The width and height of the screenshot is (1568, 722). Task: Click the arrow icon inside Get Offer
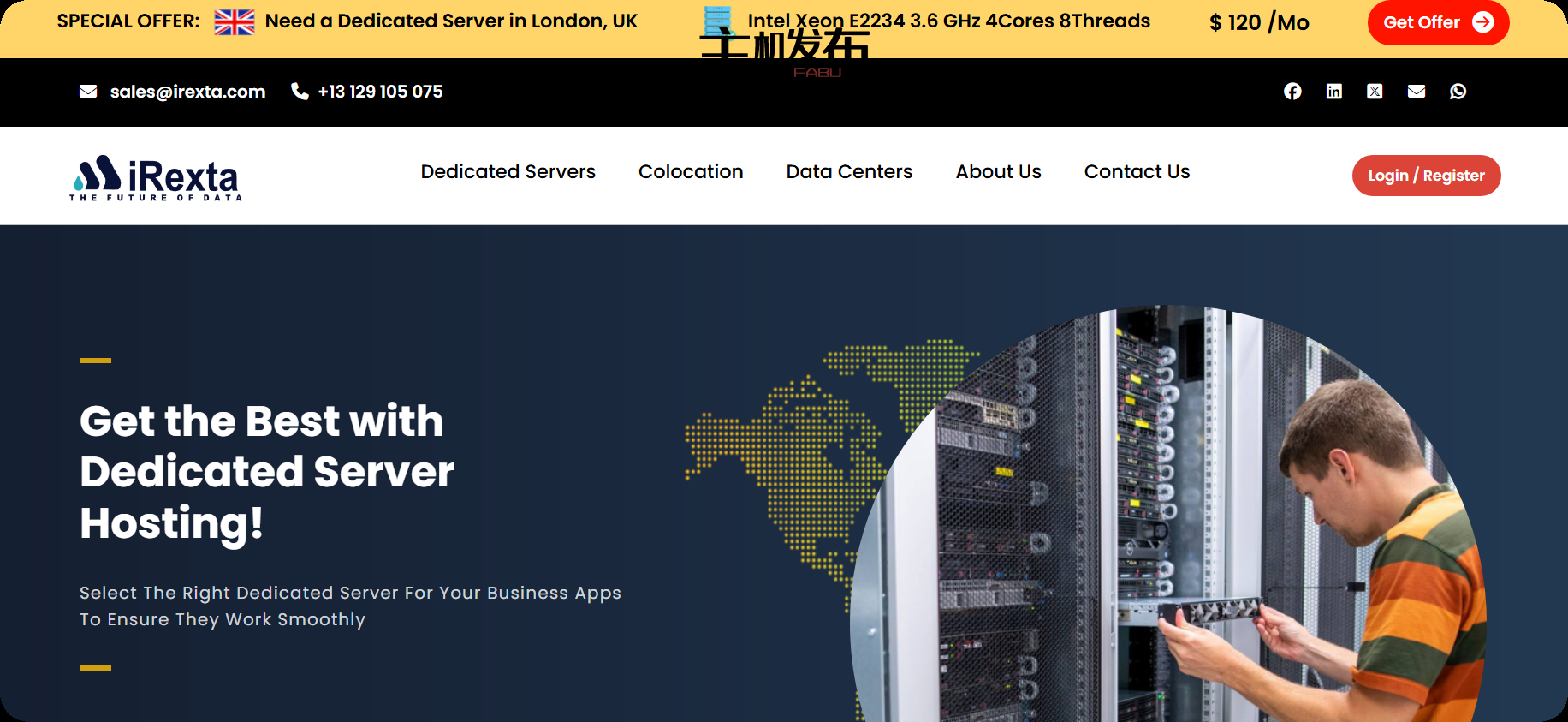1483,22
